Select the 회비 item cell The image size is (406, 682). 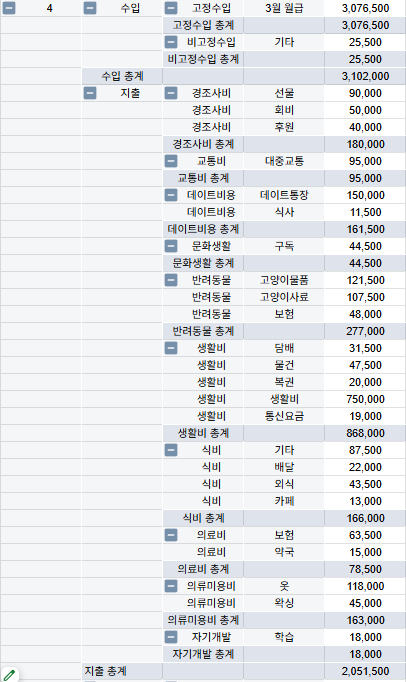(284, 110)
